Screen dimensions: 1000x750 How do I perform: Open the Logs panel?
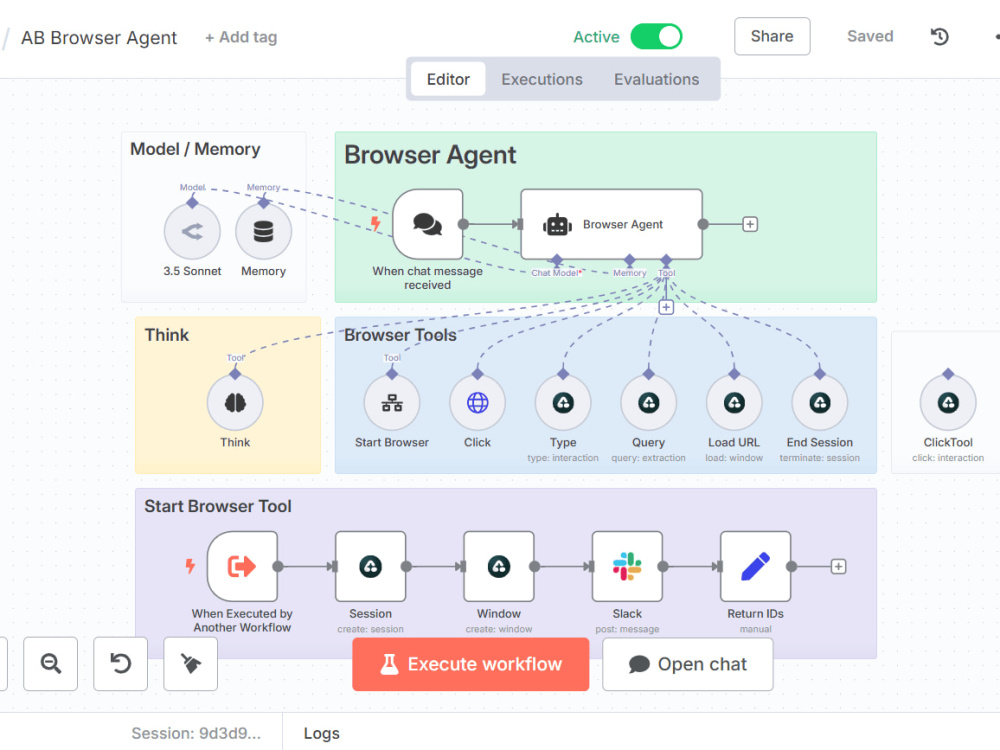321,733
